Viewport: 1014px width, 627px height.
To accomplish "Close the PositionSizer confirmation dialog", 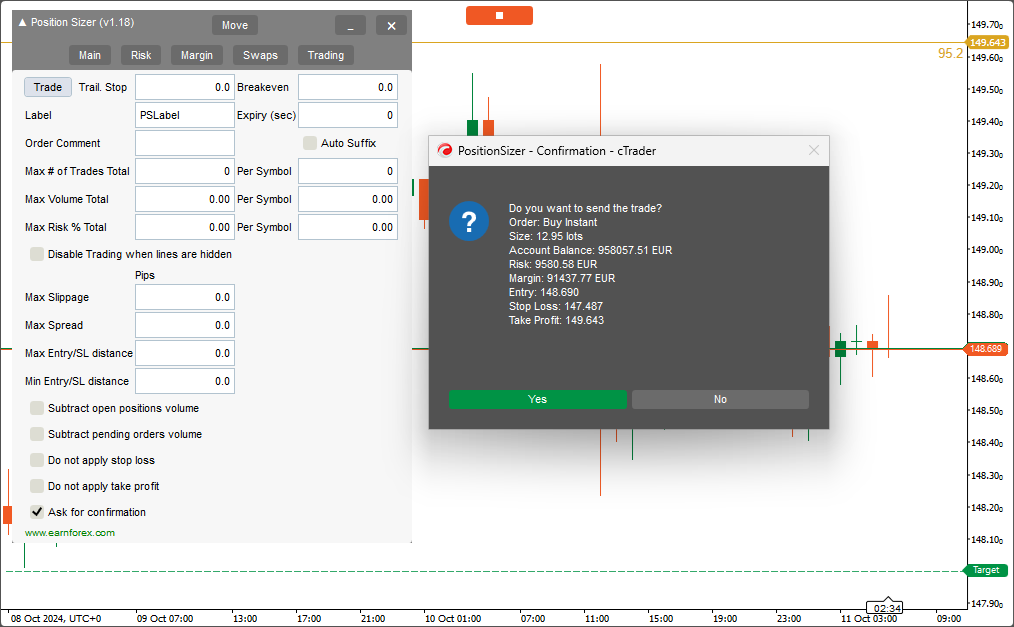I will [x=814, y=150].
